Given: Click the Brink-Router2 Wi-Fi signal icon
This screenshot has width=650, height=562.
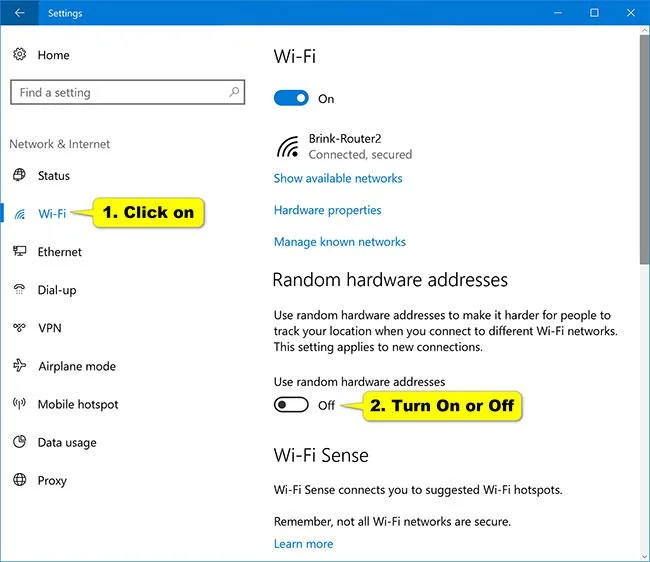Looking at the screenshot, I should pyautogui.click(x=288, y=147).
